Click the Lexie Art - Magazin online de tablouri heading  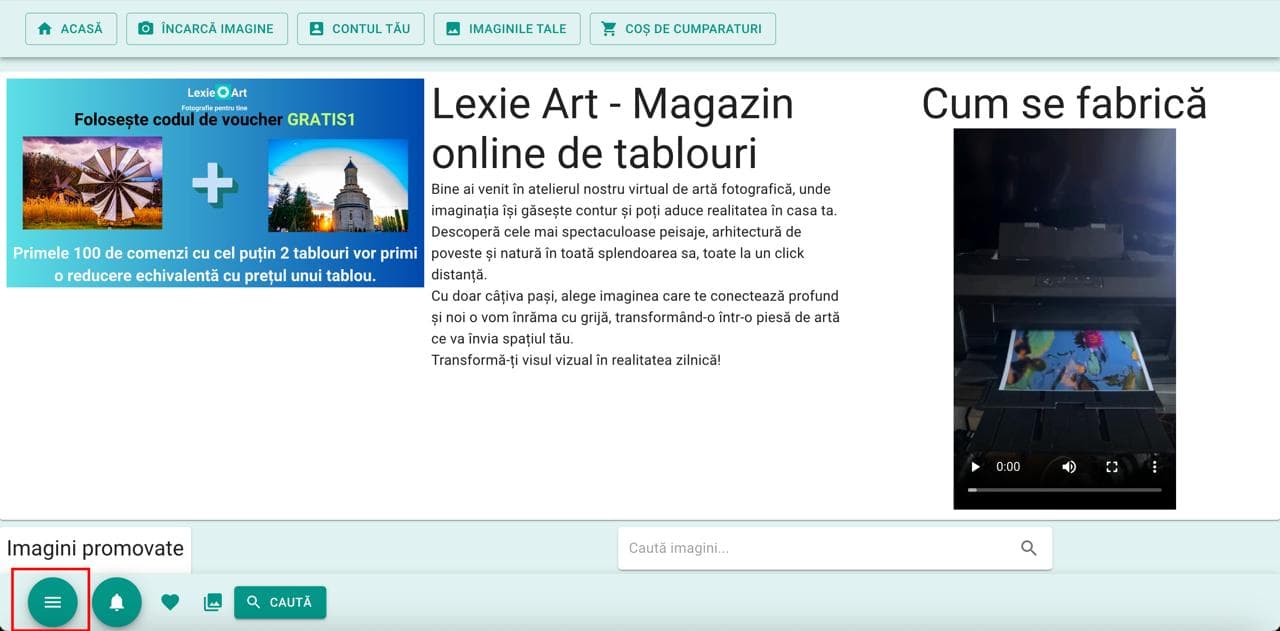coord(613,128)
